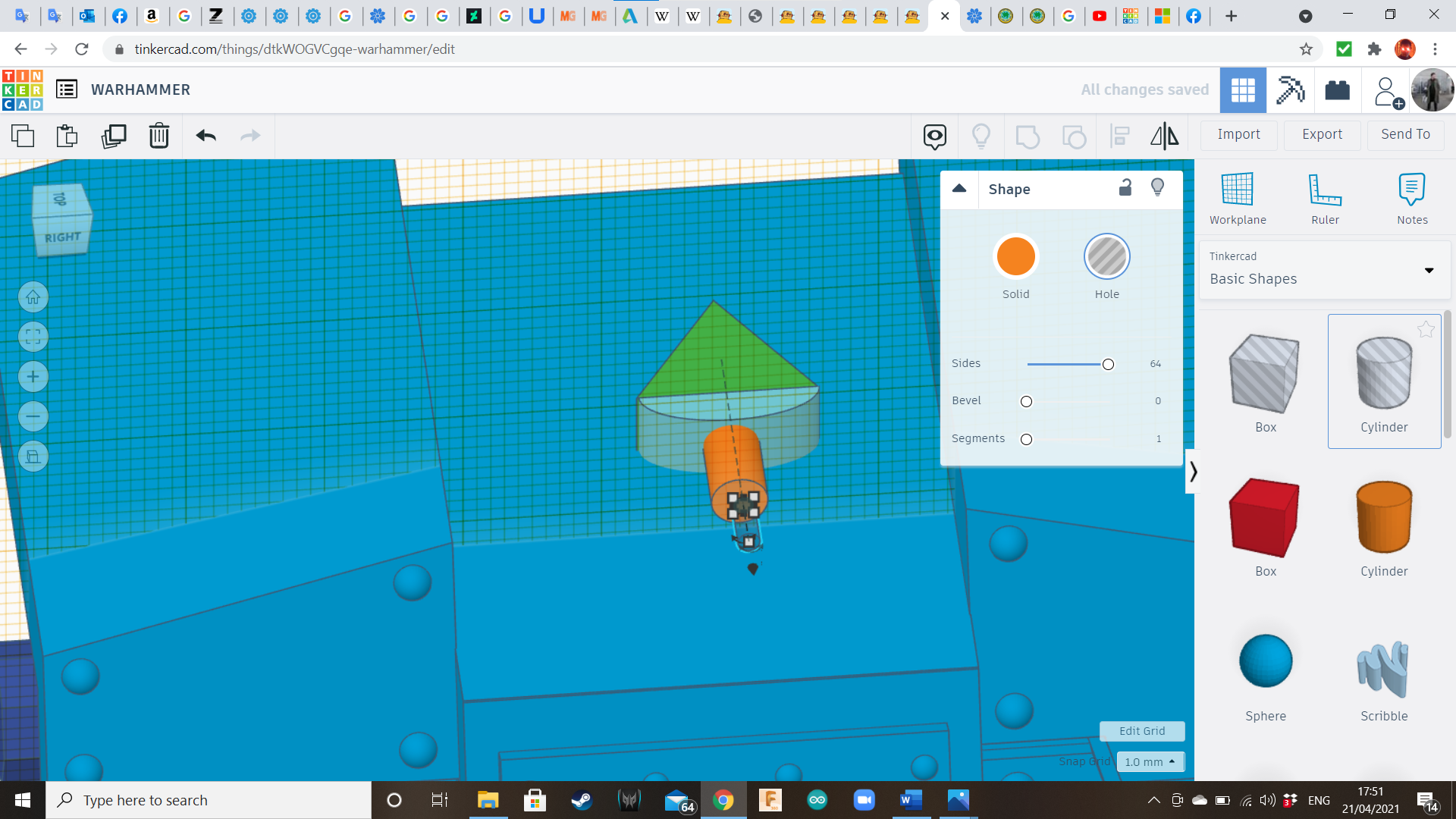
Task: Click the Mirror tool icon
Action: 1164,136
